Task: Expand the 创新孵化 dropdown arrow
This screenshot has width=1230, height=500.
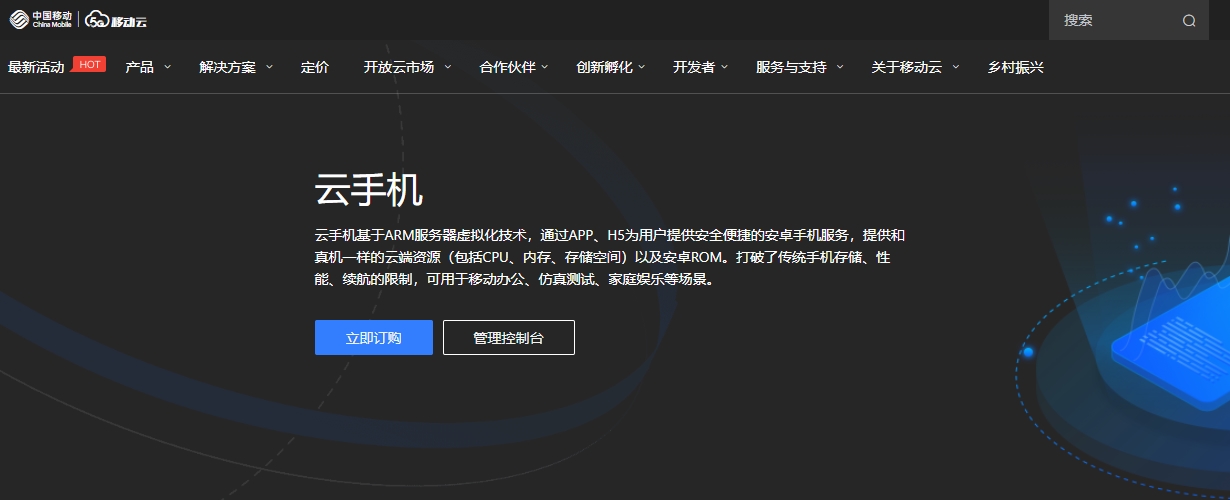Action: [641, 67]
